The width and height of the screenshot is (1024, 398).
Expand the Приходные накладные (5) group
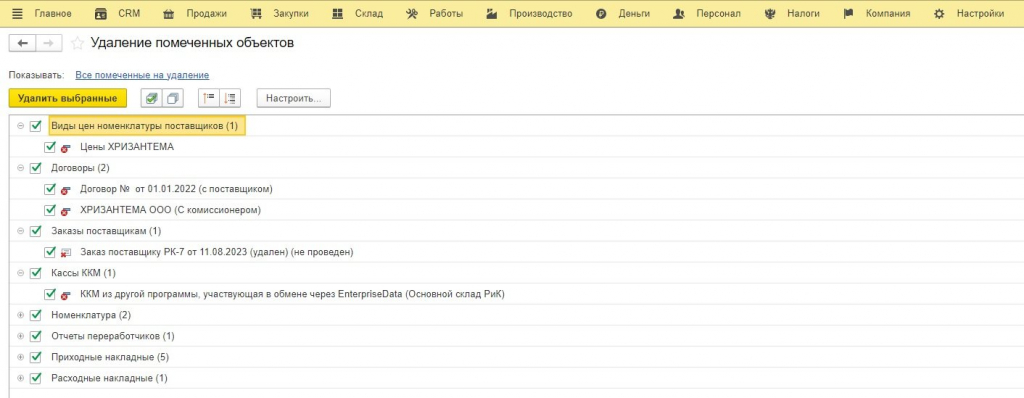21,357
